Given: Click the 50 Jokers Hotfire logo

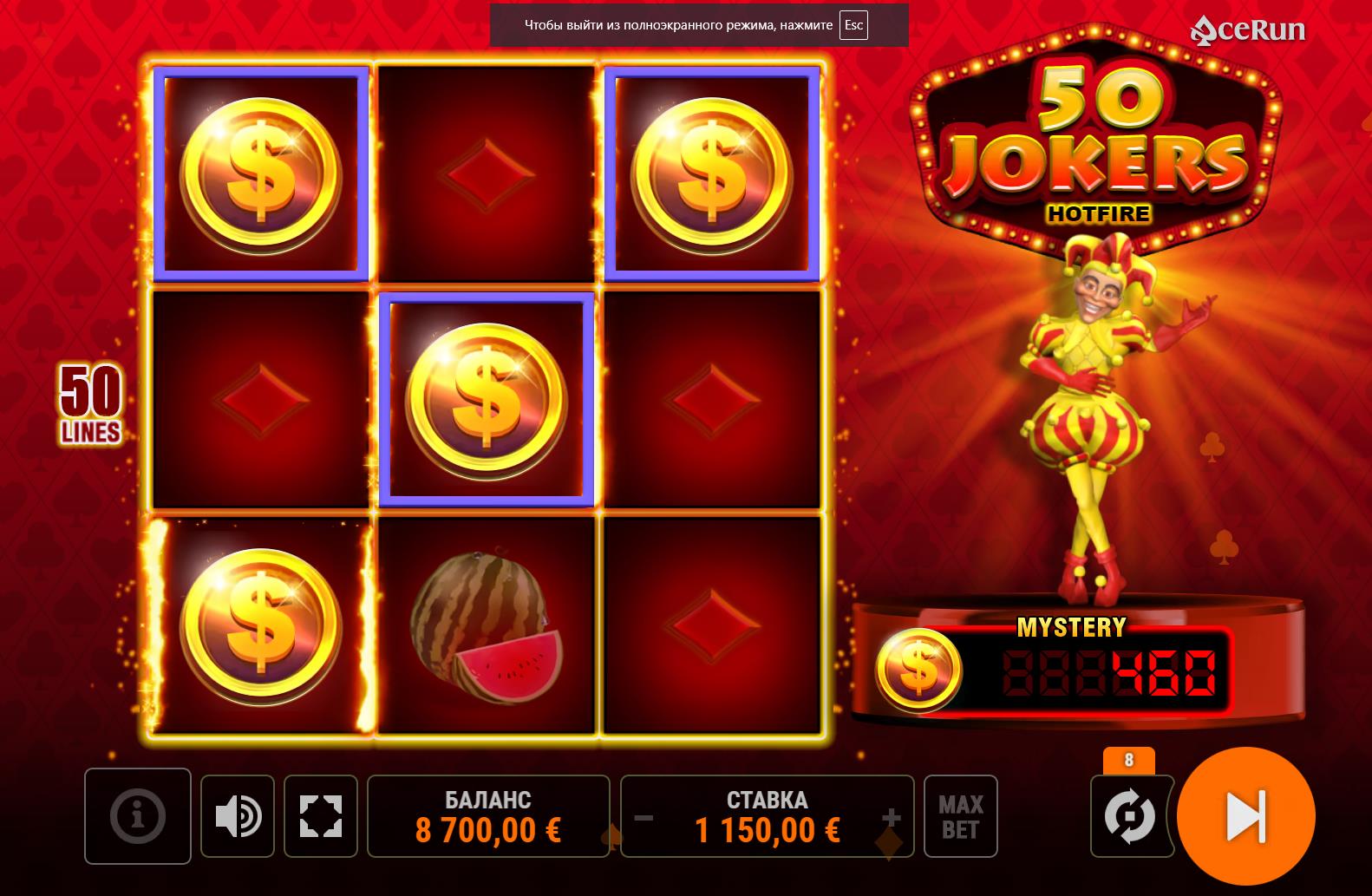Looking at the screenshot, I should [x=1096, y=147].
